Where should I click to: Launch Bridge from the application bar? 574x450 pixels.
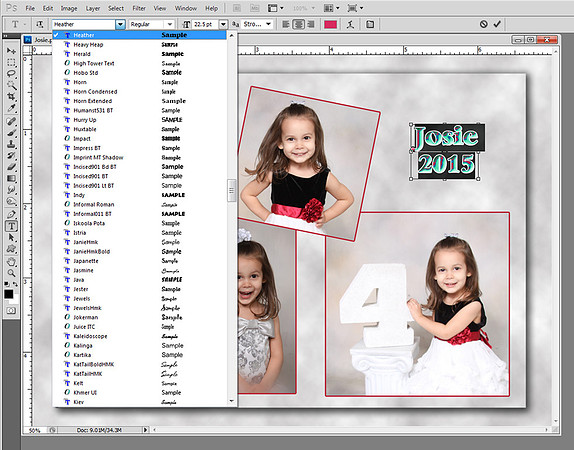237,8
